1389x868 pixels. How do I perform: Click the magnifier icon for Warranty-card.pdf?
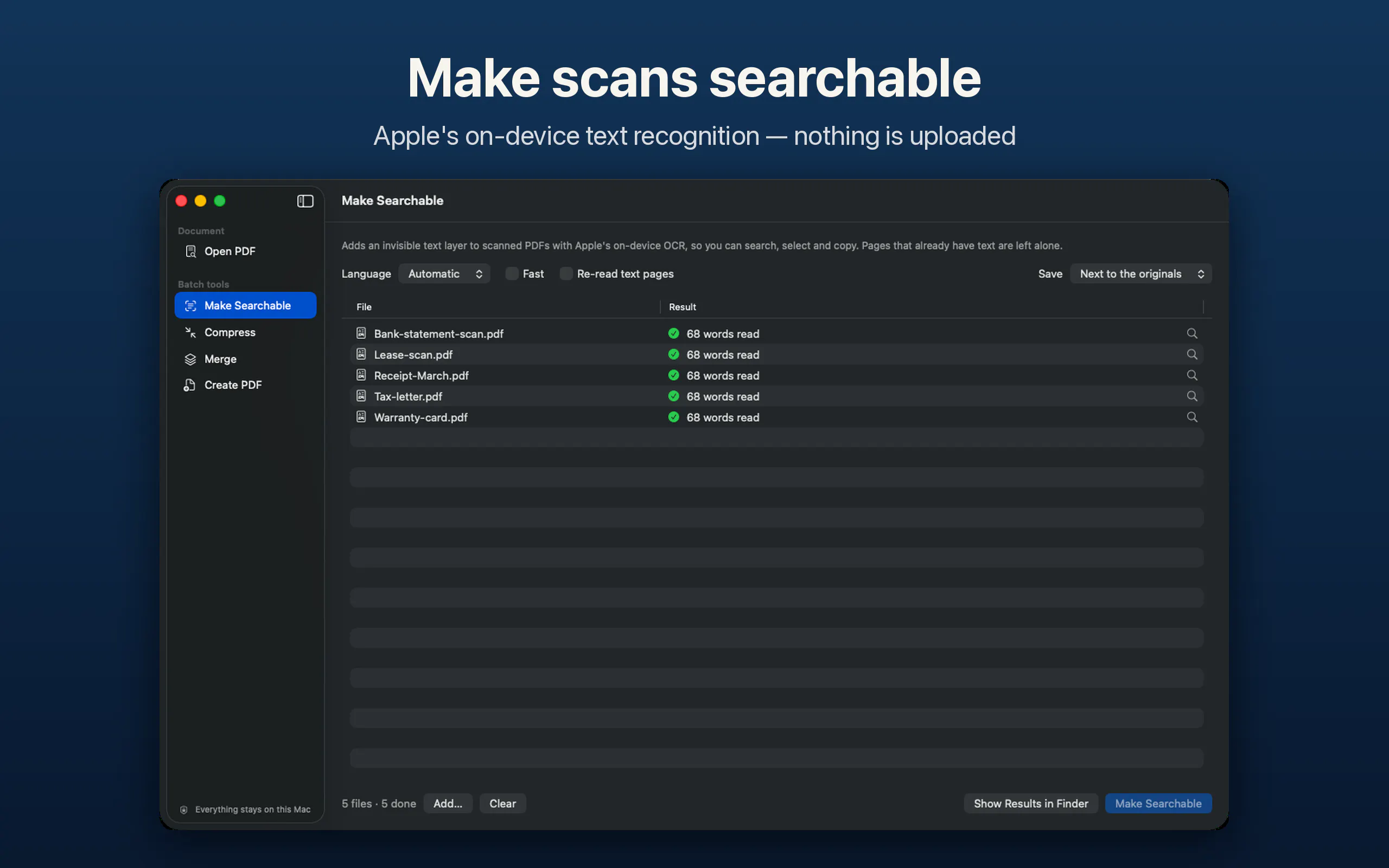[1192, 417]
